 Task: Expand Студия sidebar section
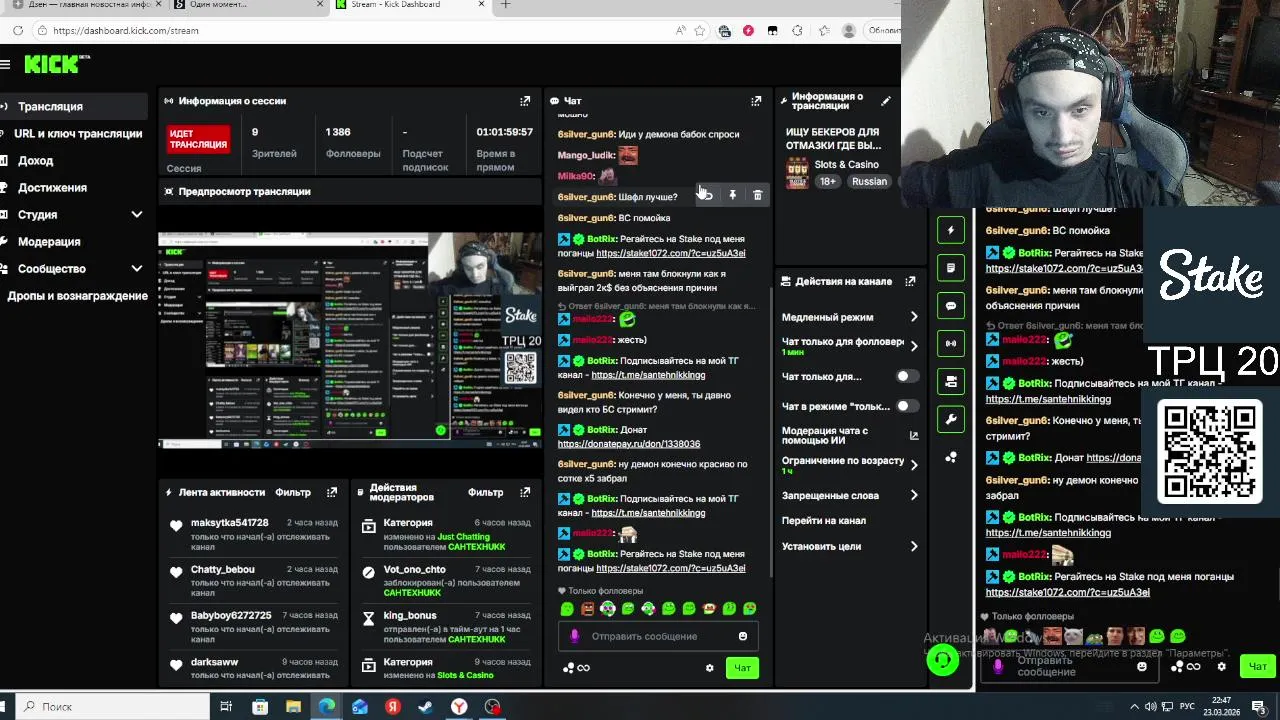pyautogui.click(x=137, y=215)
